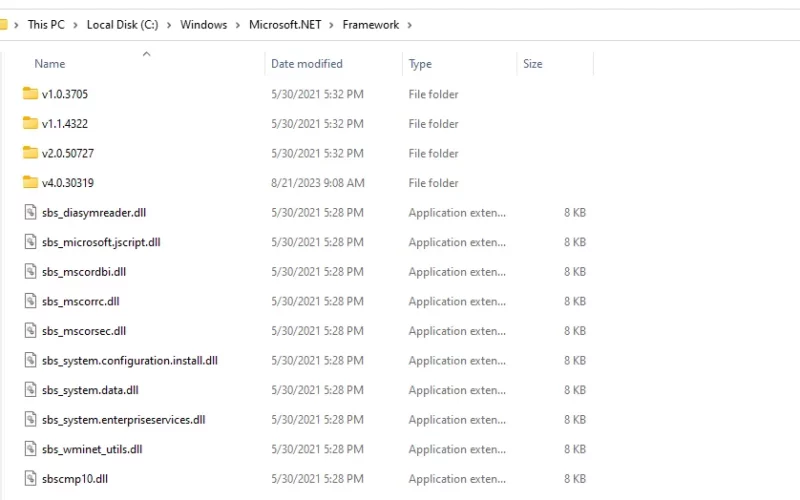Viewport: 800px width, 500px height.
Task: Expand the chevron after Framework in the address bar
Action: pyautogui.click(x=409, y=25)
